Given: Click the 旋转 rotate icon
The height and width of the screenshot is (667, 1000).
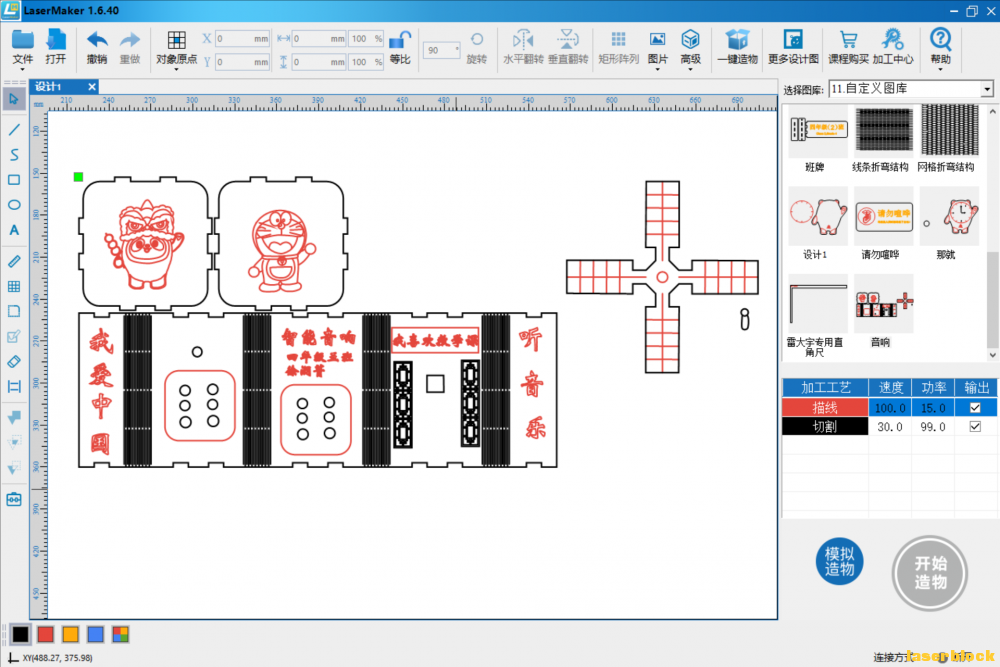Looking at the screenshot, I should 476,40.
